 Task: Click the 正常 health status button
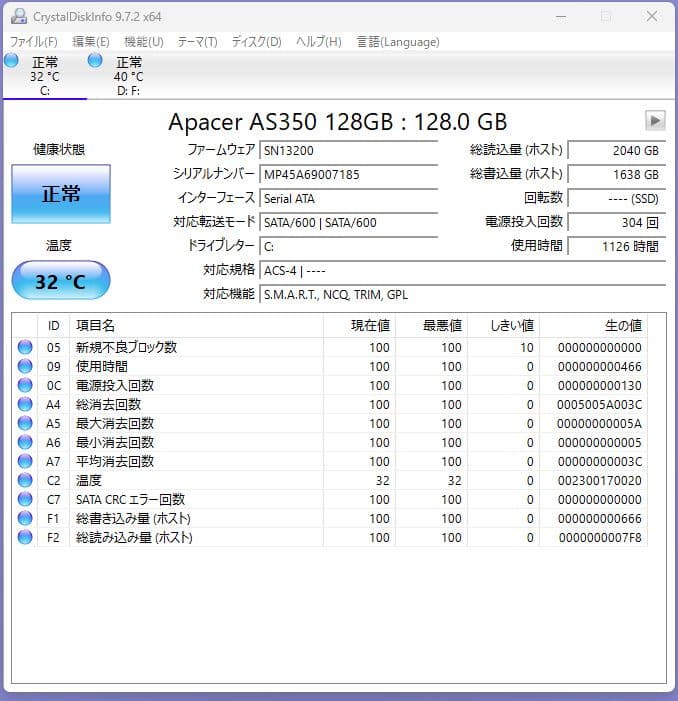coord(61,194)
